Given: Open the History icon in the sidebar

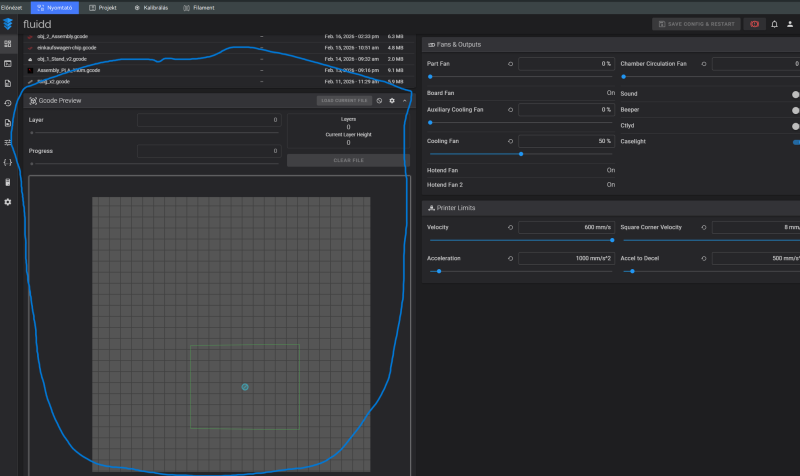Looking at the screenshot, I should pyautogui.click(x=8, y=102).
